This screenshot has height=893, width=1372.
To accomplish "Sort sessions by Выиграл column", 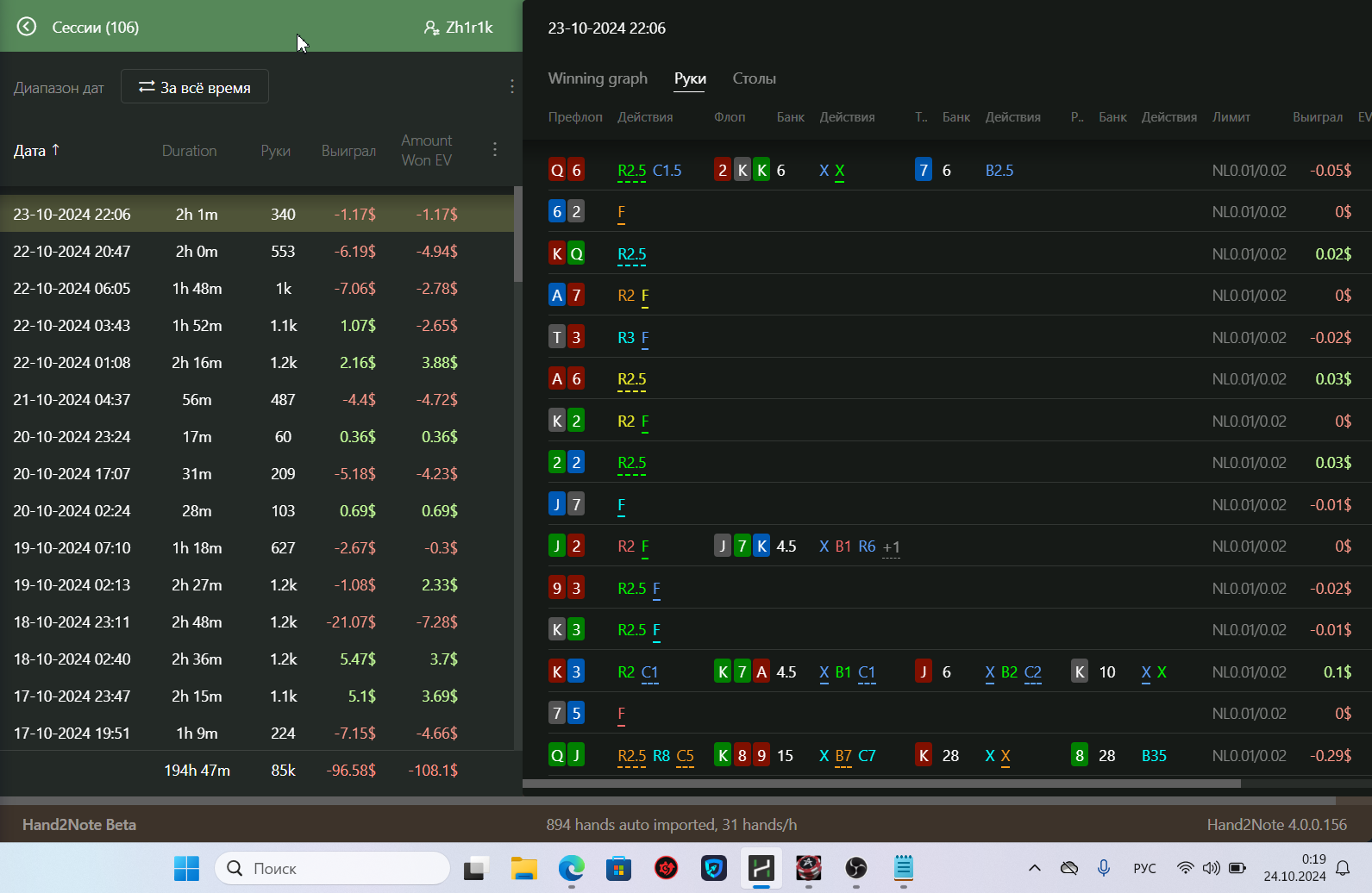I will pyautogui.click(x=348, y=150).
